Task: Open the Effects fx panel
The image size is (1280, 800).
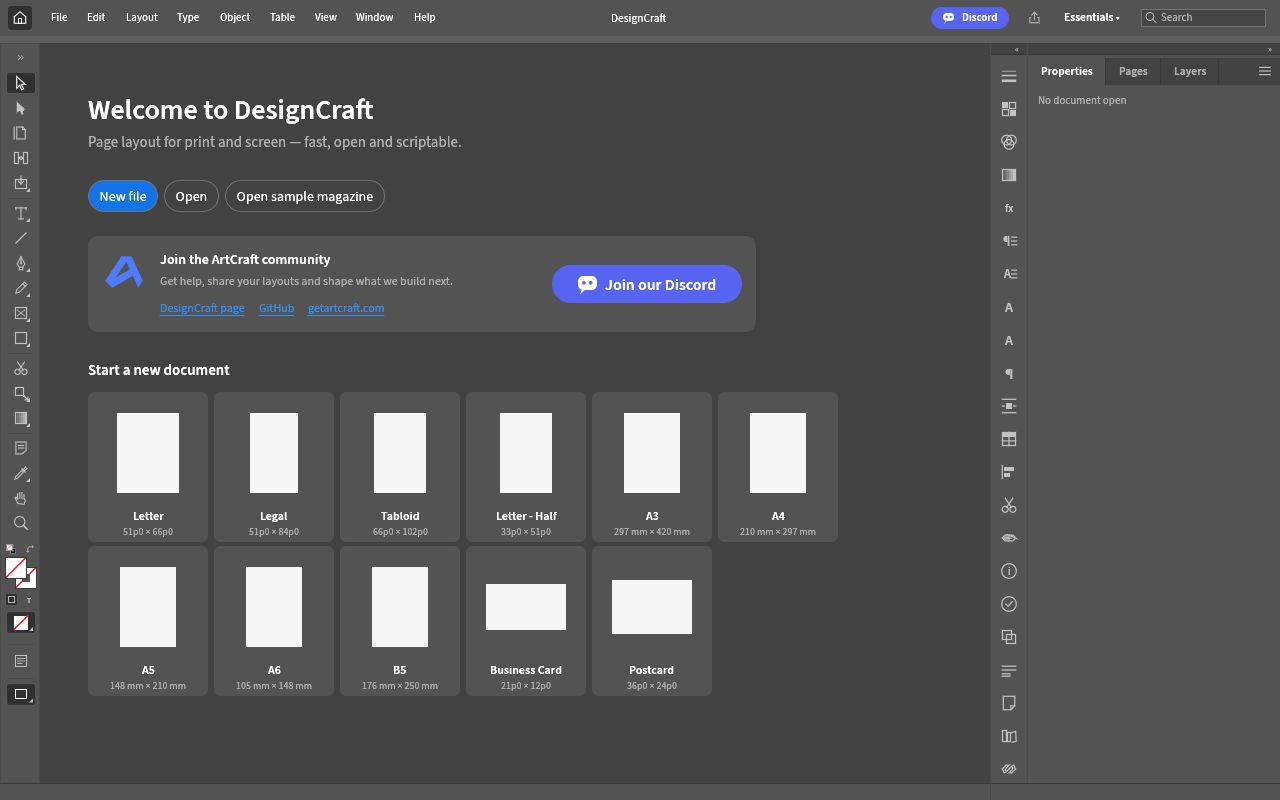Action: 1009,208
